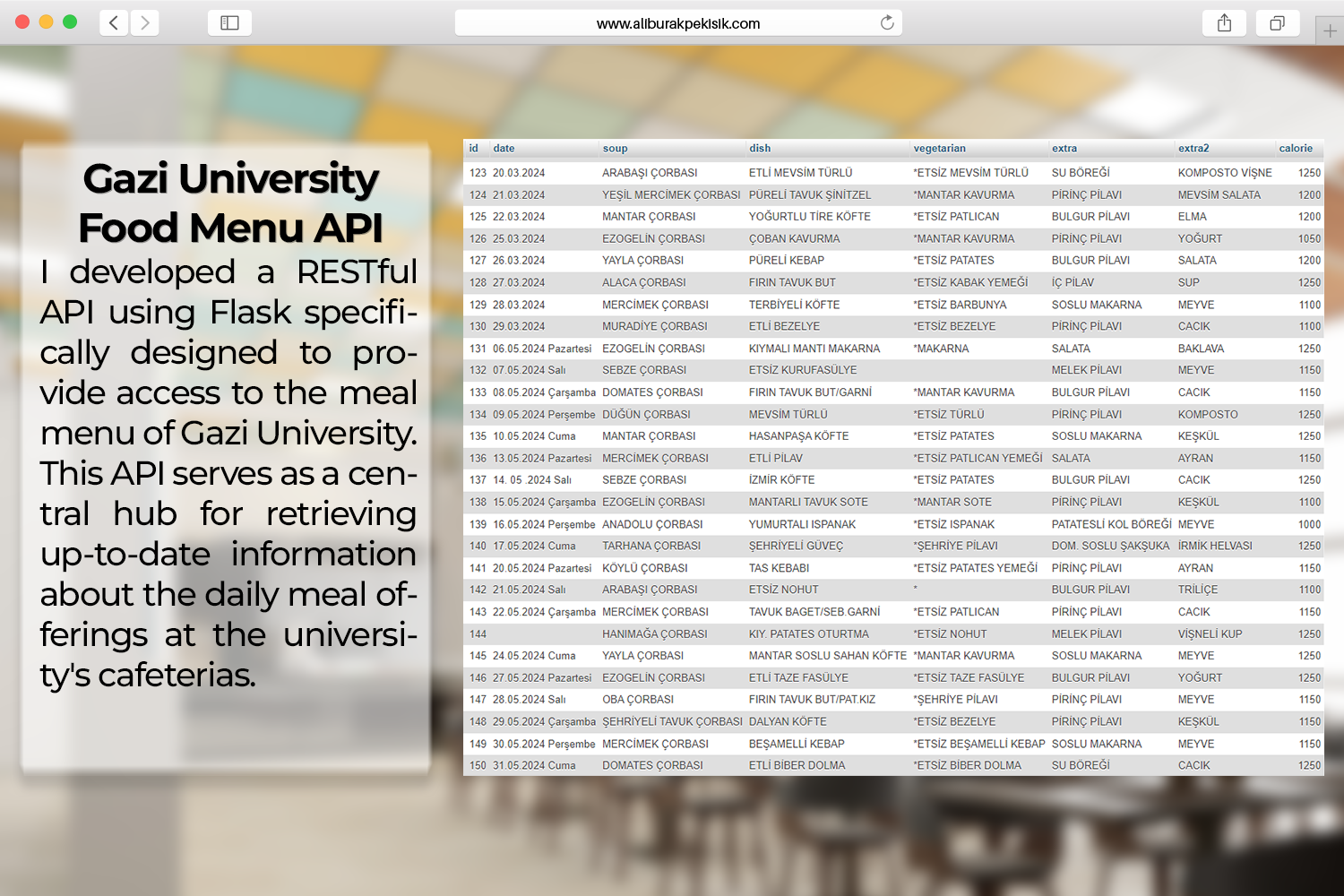The width and height of the screenshot is (1344, 896).
Task: Select 'ÇOBAN KAVURMA' dish cell
Action: click(794, 239)
